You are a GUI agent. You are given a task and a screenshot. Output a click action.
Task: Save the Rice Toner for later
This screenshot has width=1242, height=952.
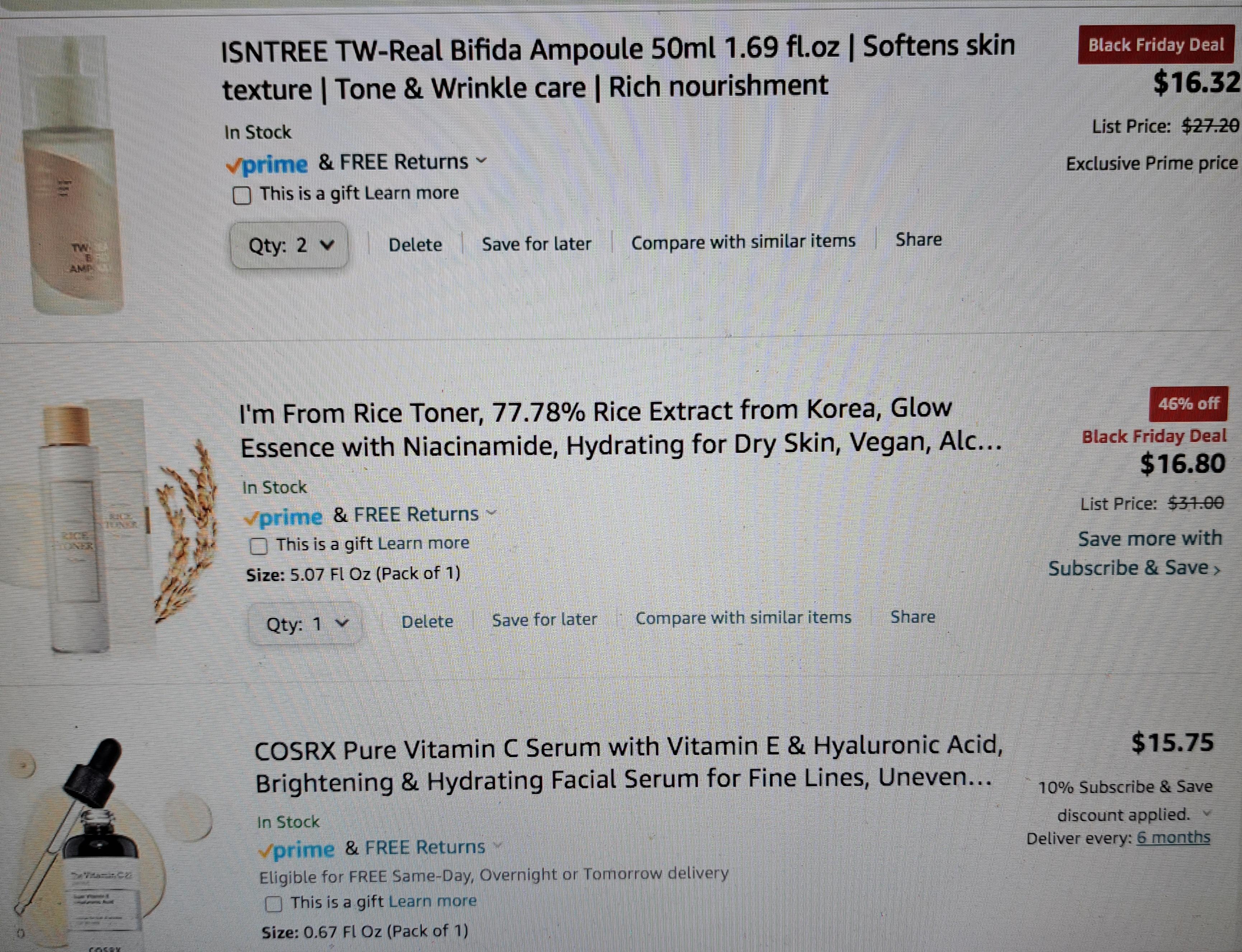click(x=544, y=619)
